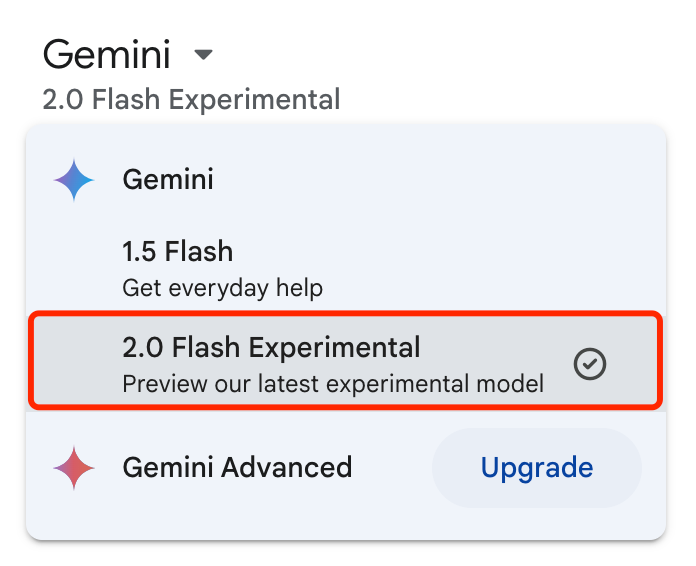696x566 pixels.
Task: Click the word Upgrade in blue
Action: pyautogui.click(x=537, y=468)
